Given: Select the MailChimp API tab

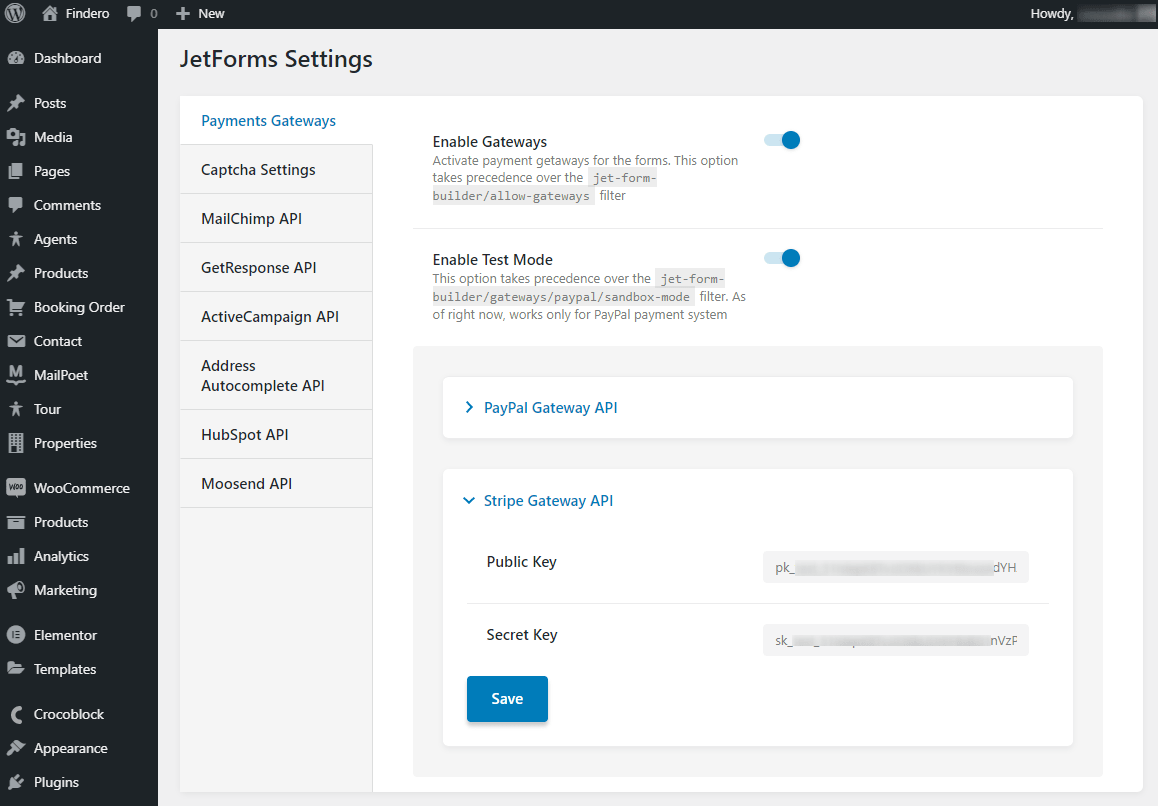Looking at the screenshot, I should tap(251, 219).
